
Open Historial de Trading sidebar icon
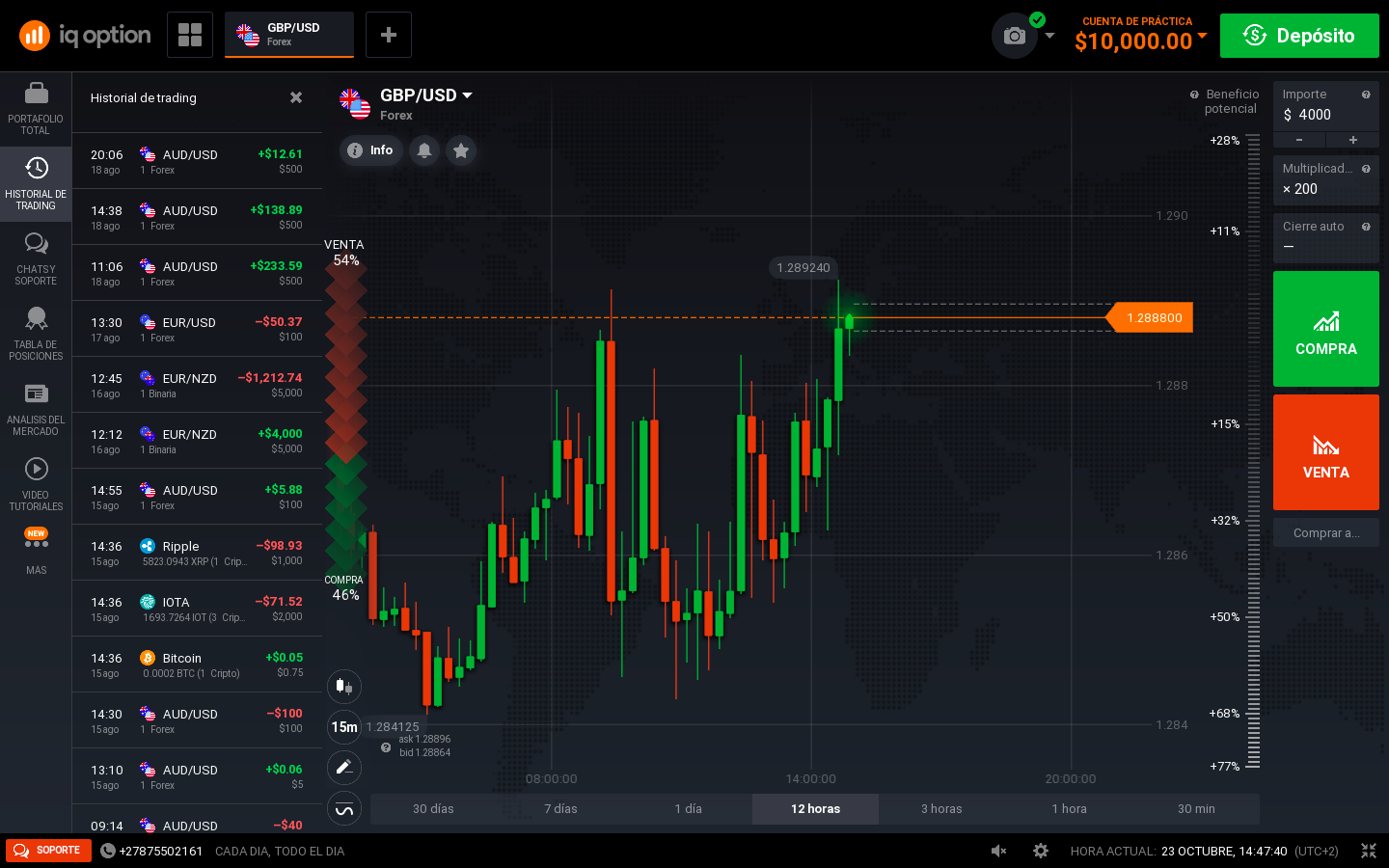pyautogui.click(x=36, y=184)
